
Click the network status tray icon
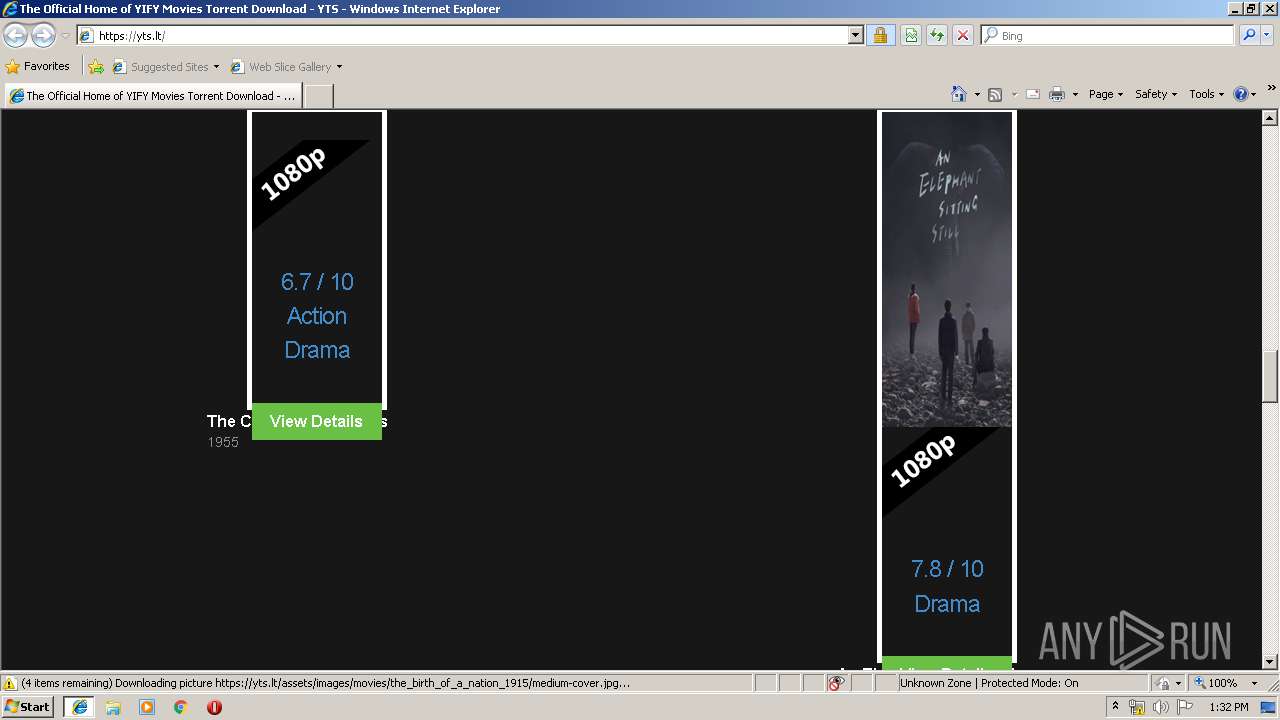(x=1137, y=707)
